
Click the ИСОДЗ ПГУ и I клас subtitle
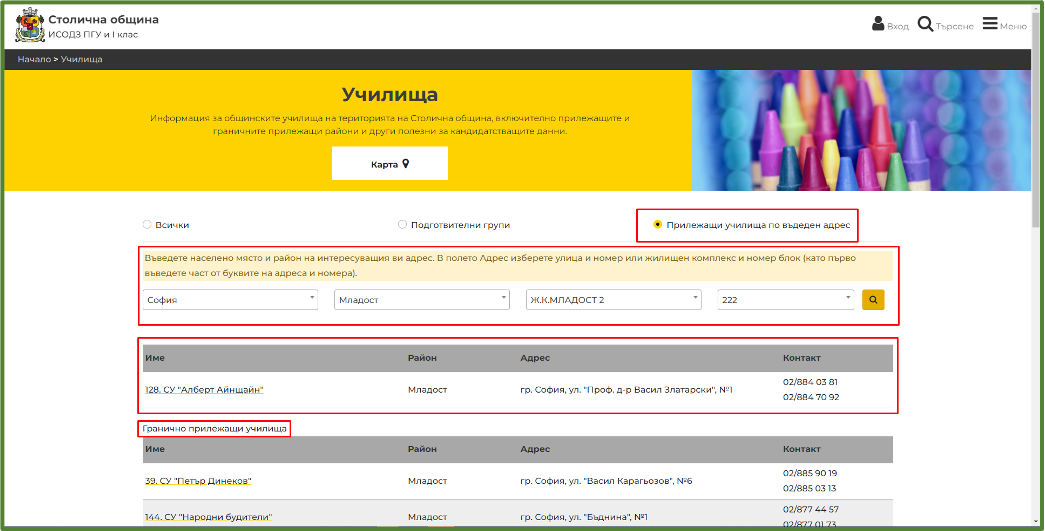(x=93, y=35)
